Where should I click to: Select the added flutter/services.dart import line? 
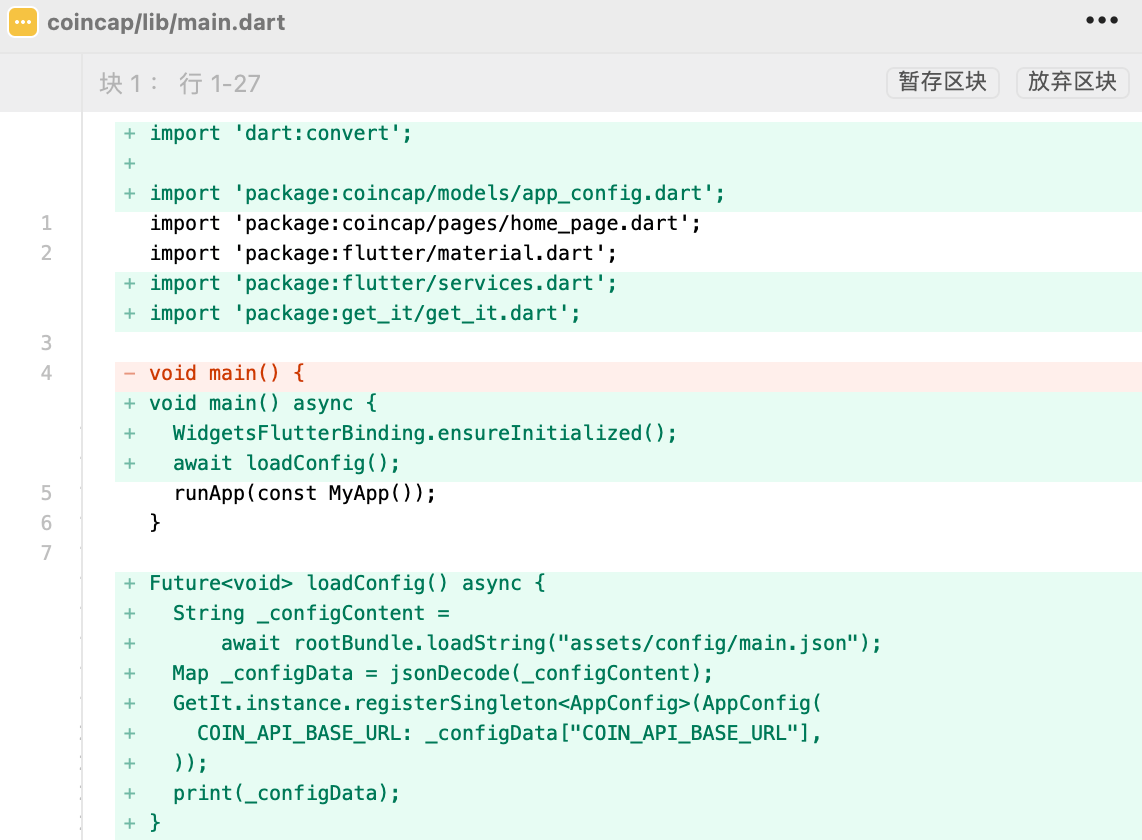383,284
